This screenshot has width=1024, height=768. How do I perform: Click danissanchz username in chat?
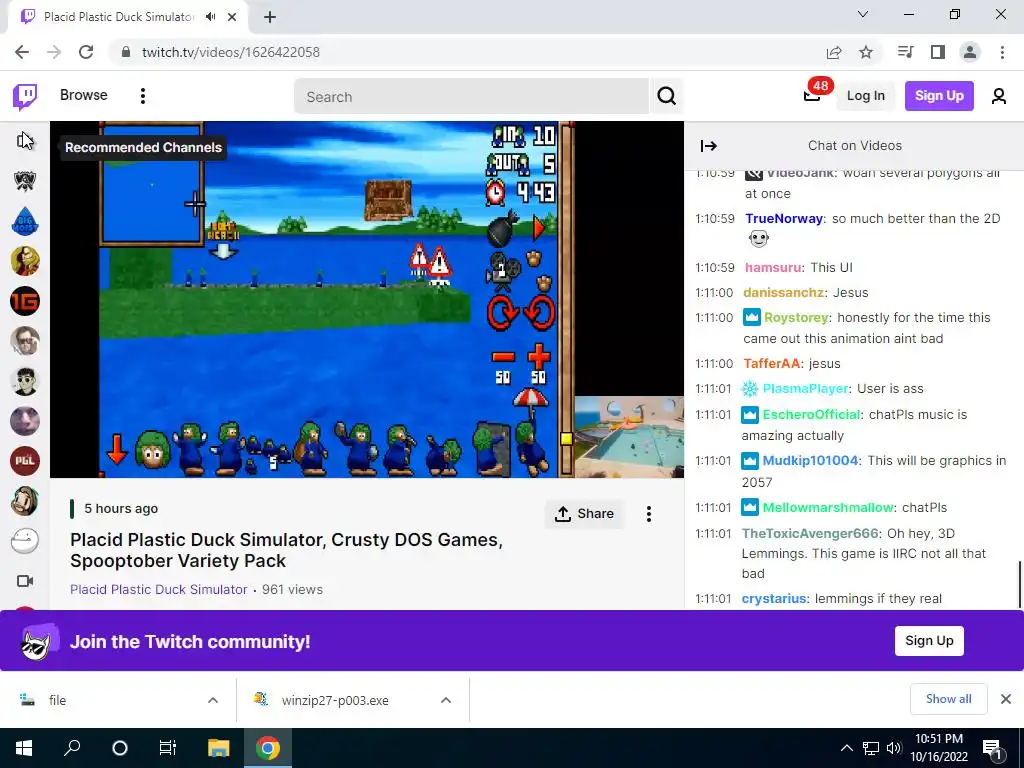(784, 293)
